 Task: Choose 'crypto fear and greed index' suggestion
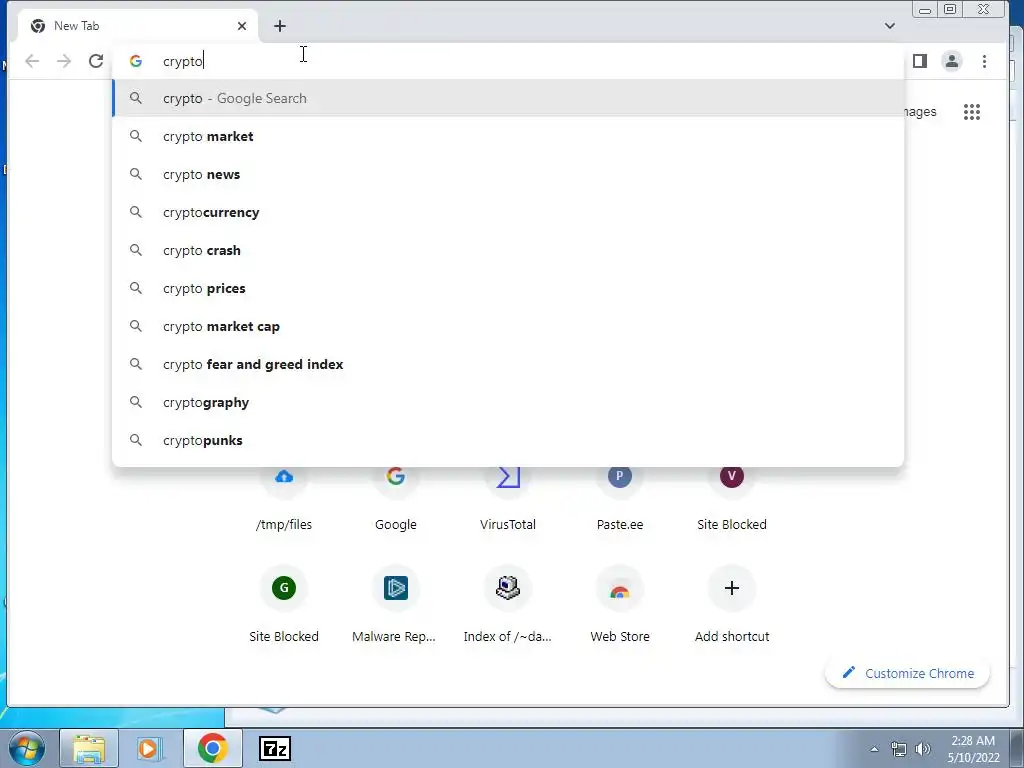coord(508,364)
